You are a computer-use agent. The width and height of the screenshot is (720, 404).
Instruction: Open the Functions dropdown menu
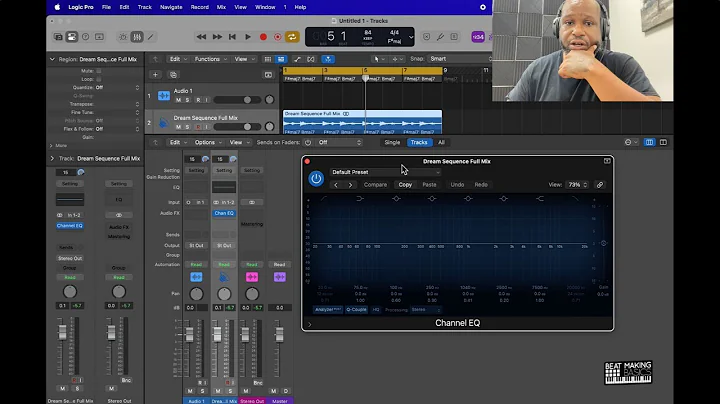point(210,59)
